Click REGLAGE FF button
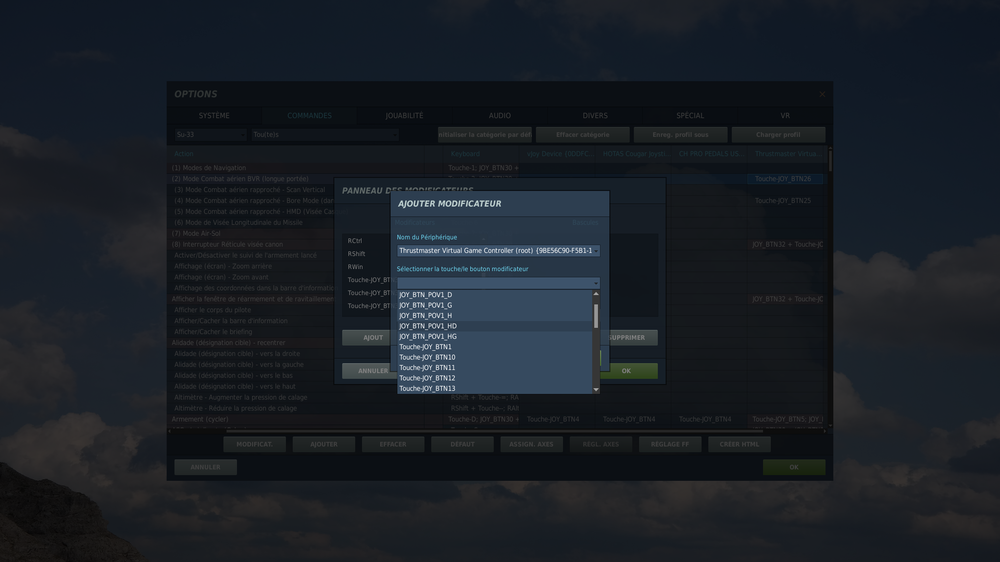The width and height of the screenshot is (1000, 562). pos(670,444)
